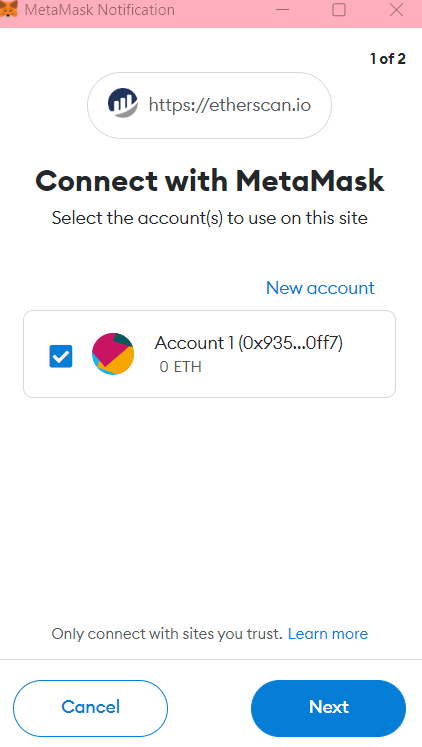Click the MetaMask Notification title text

tap(100, 10)
